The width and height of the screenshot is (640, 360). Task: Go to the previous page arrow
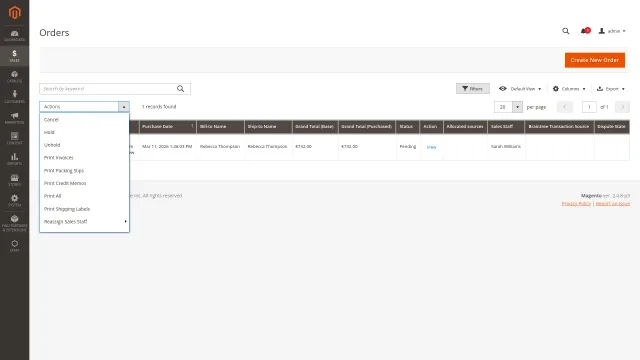[x=564, y=107]
